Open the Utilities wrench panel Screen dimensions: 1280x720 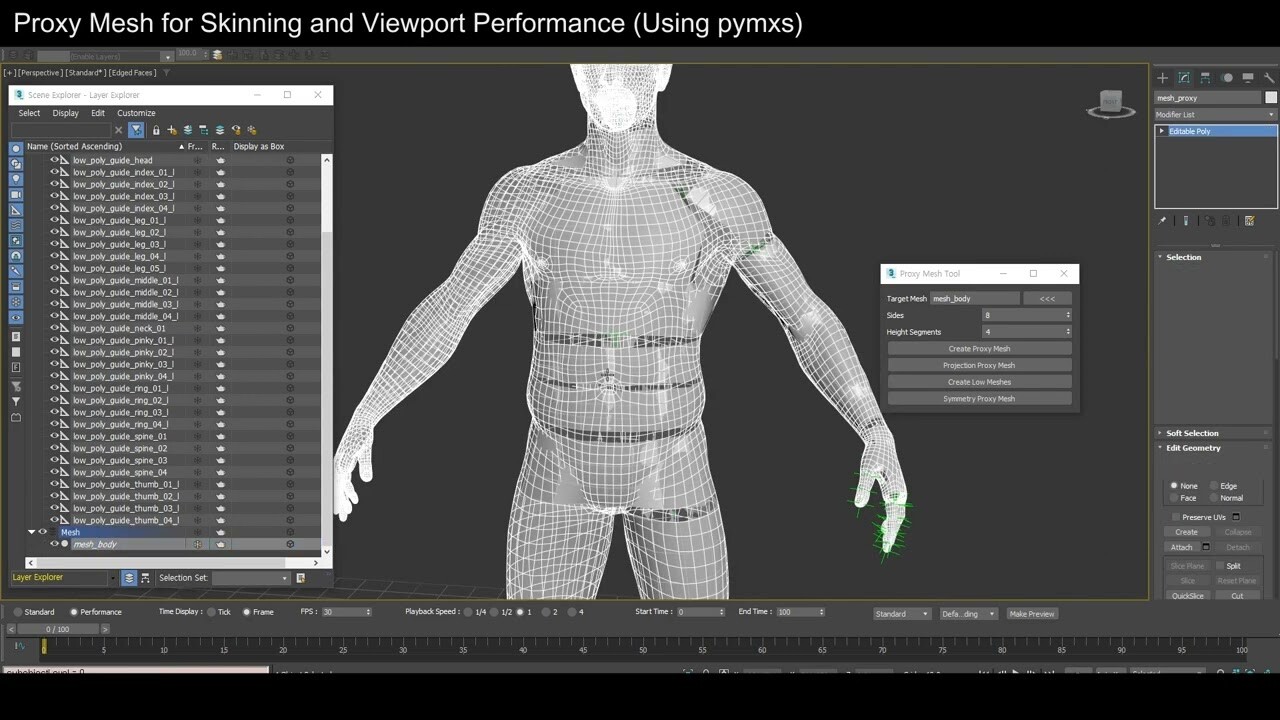pos(1270,78)
